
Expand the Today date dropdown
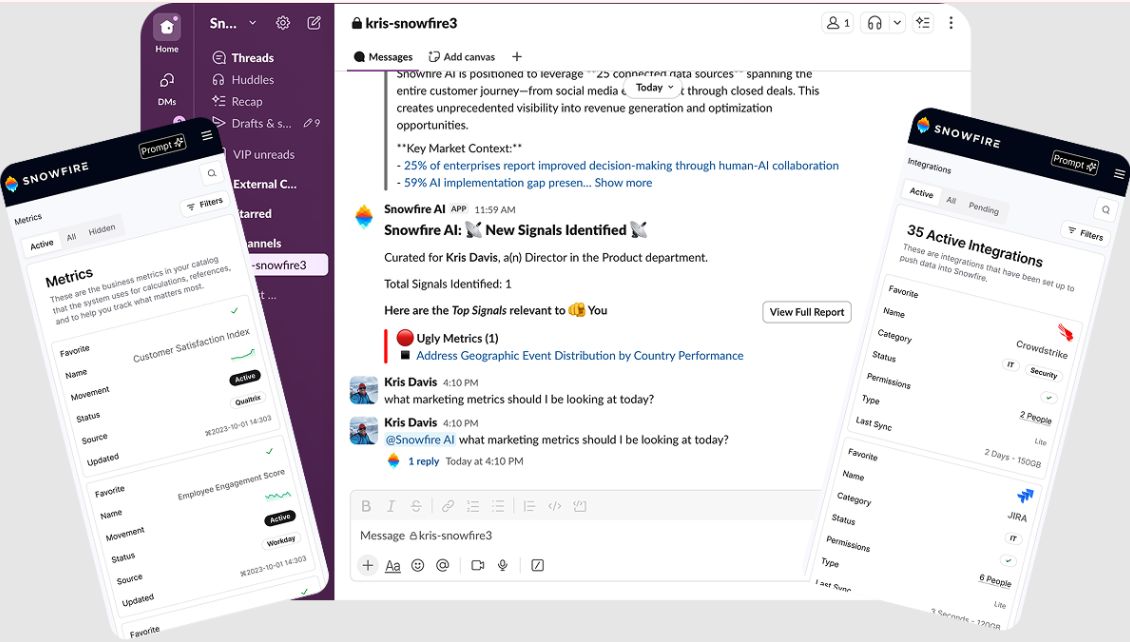click(x=654, y=87)
